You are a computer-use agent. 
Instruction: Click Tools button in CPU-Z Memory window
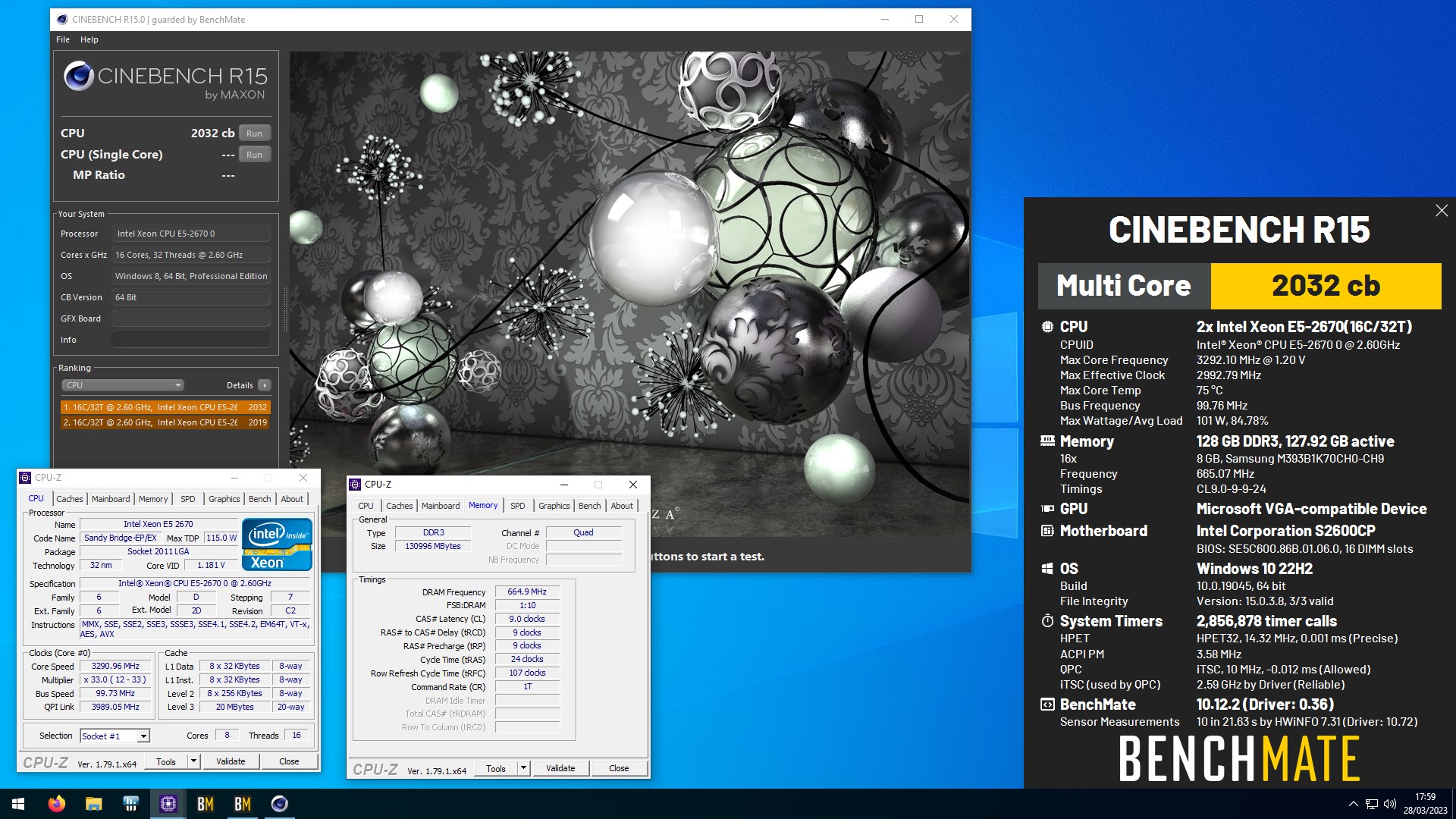(x=496, y=769)
